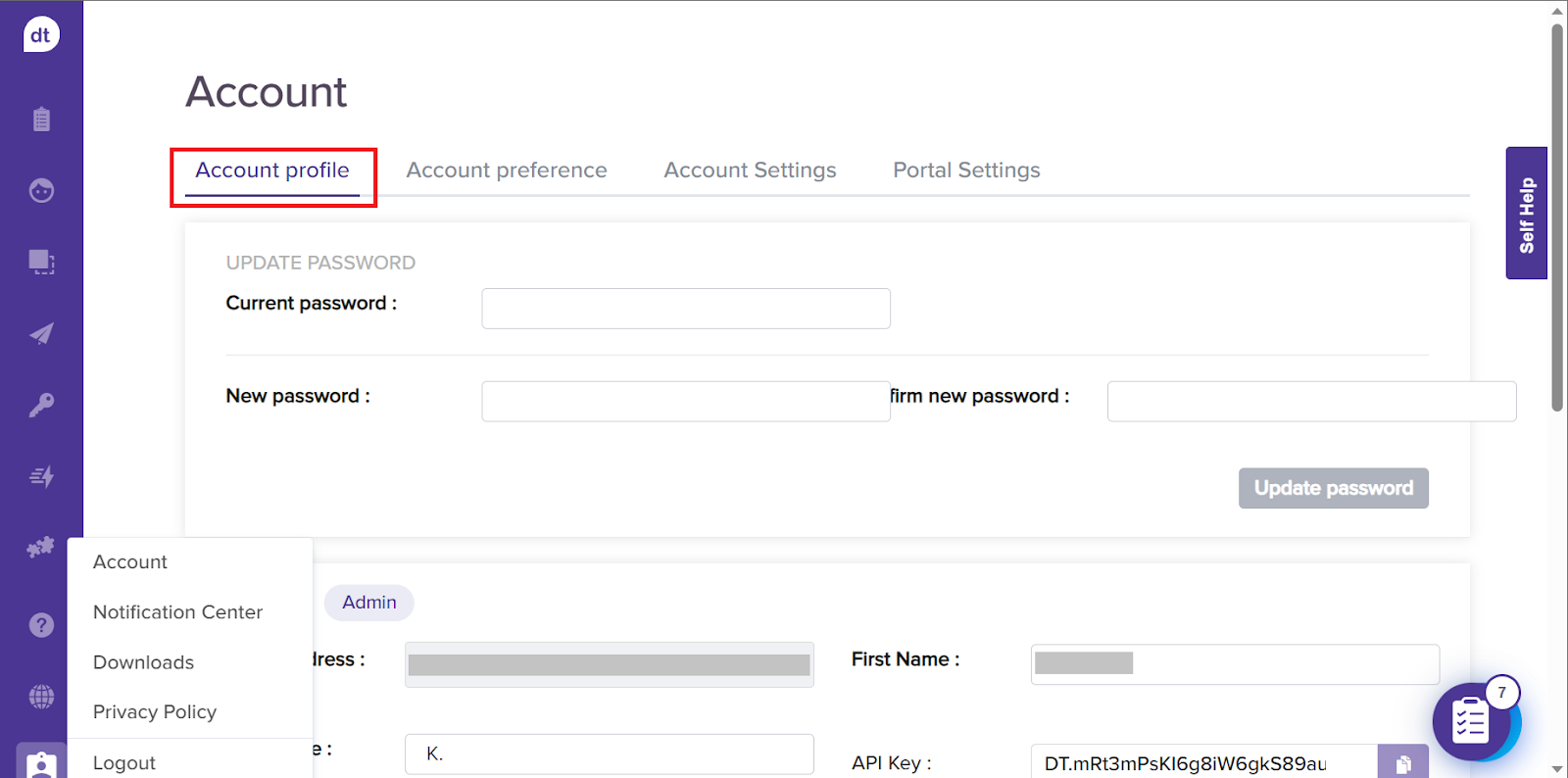Open the key icon in the sidebar

(x=41, y=405)
